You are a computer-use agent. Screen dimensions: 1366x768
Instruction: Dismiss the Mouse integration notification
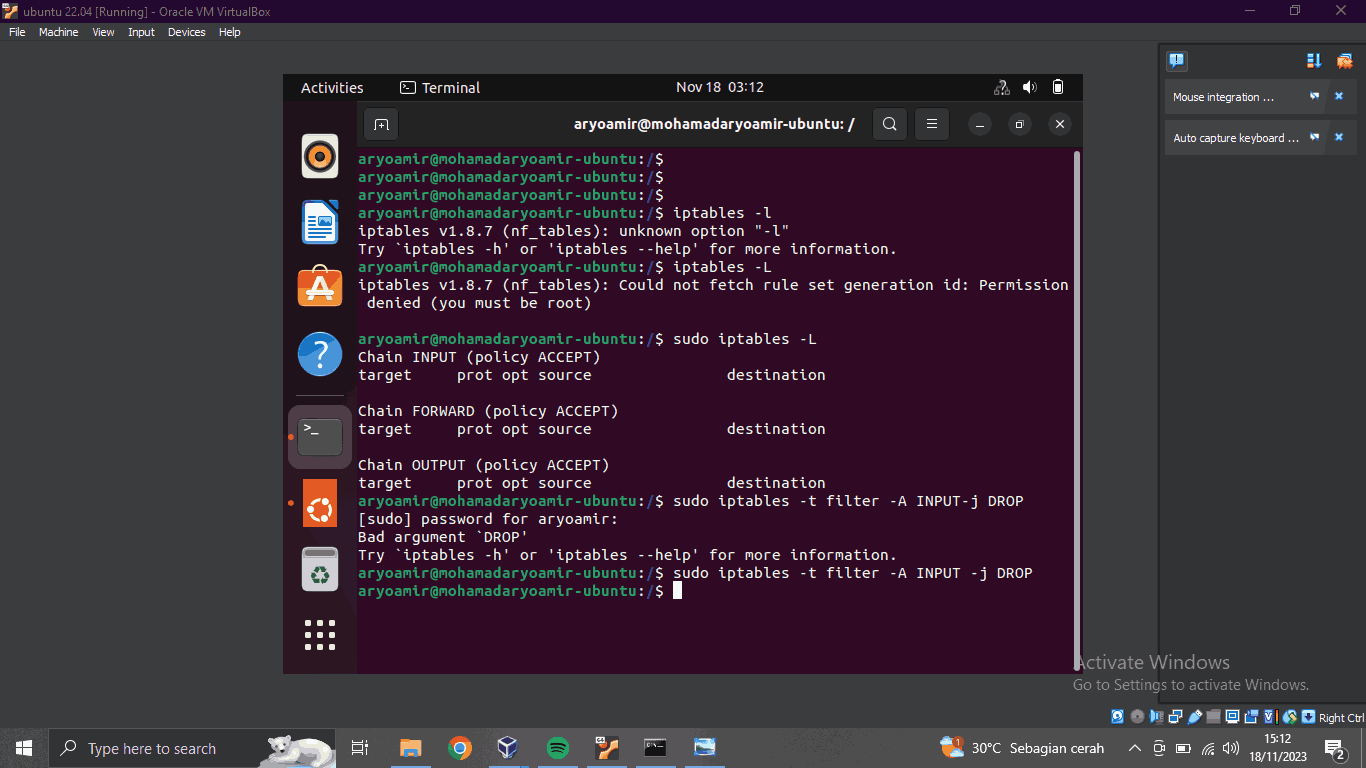pos(1339,97)
